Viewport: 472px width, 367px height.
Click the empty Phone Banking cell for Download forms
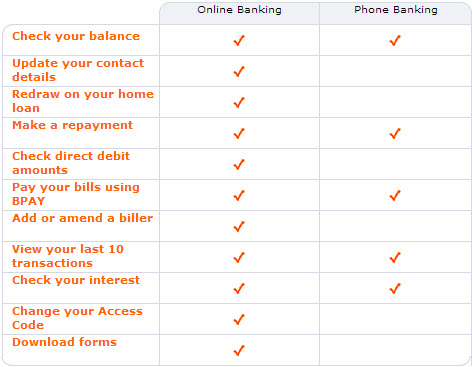click(395, 350)
